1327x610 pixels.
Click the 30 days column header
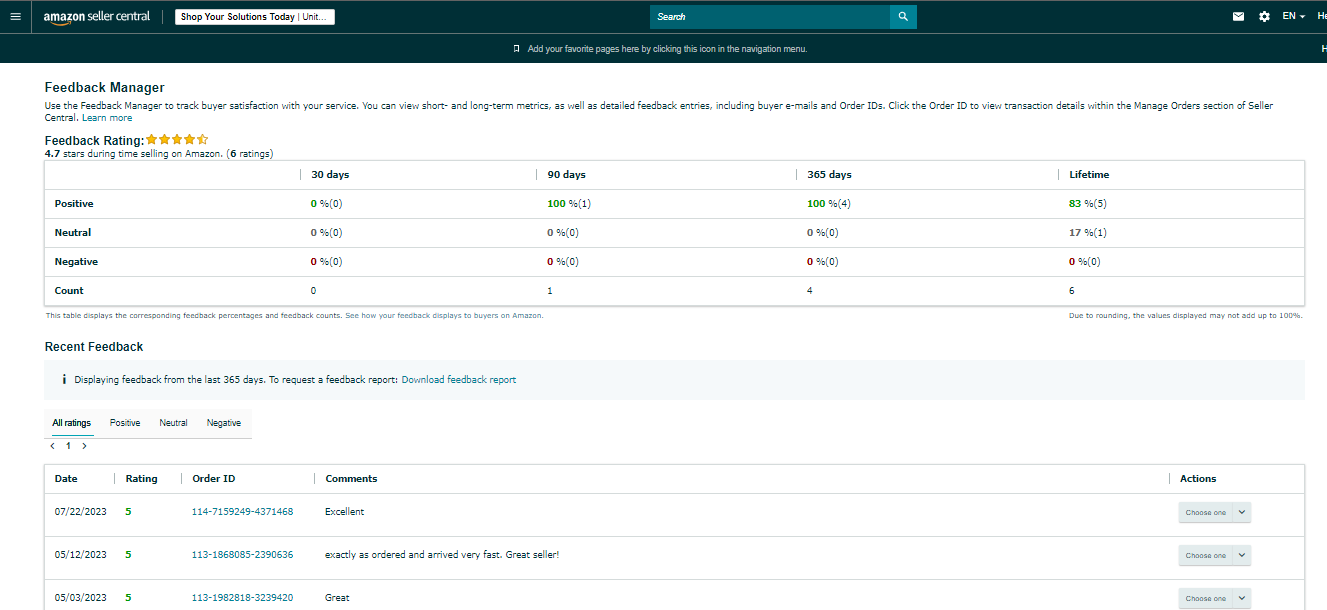pos(330,175)
